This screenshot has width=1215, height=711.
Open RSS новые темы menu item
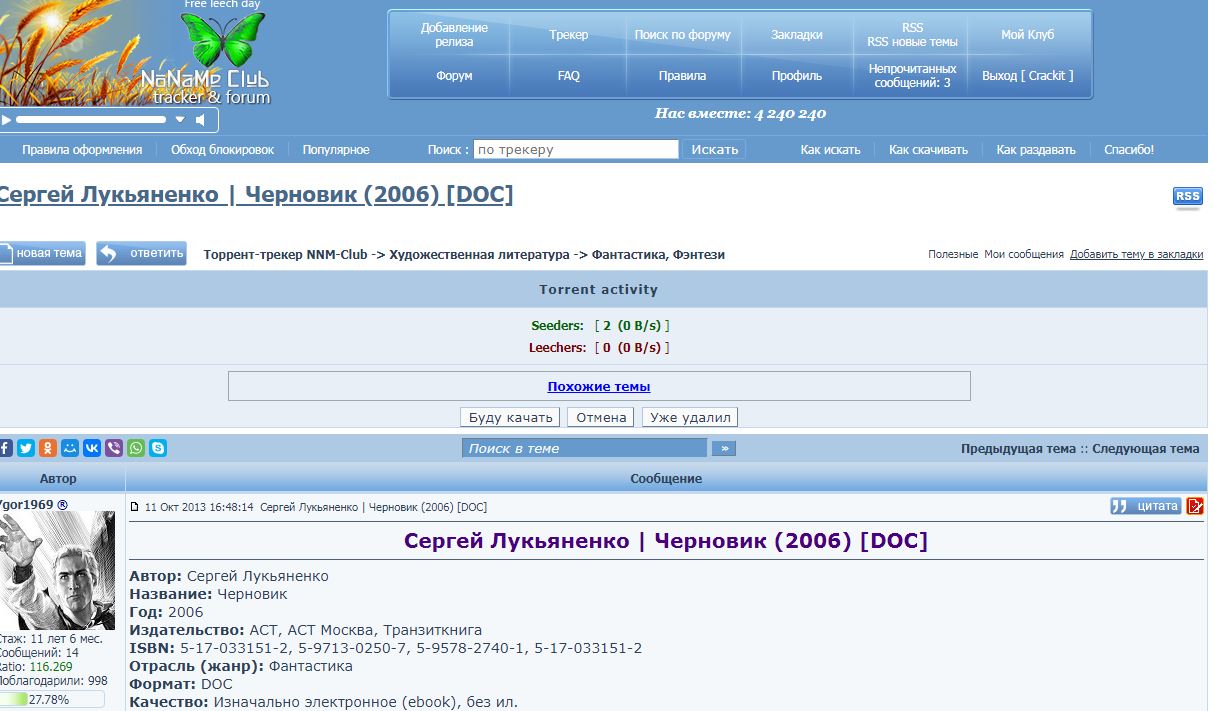coord(912,42)
